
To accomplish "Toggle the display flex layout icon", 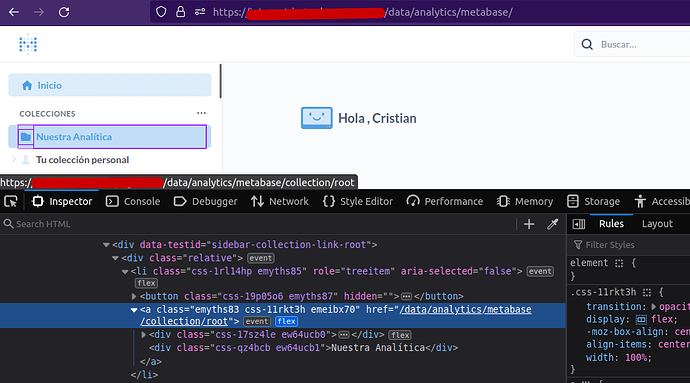I will click(x=641, y=319).
